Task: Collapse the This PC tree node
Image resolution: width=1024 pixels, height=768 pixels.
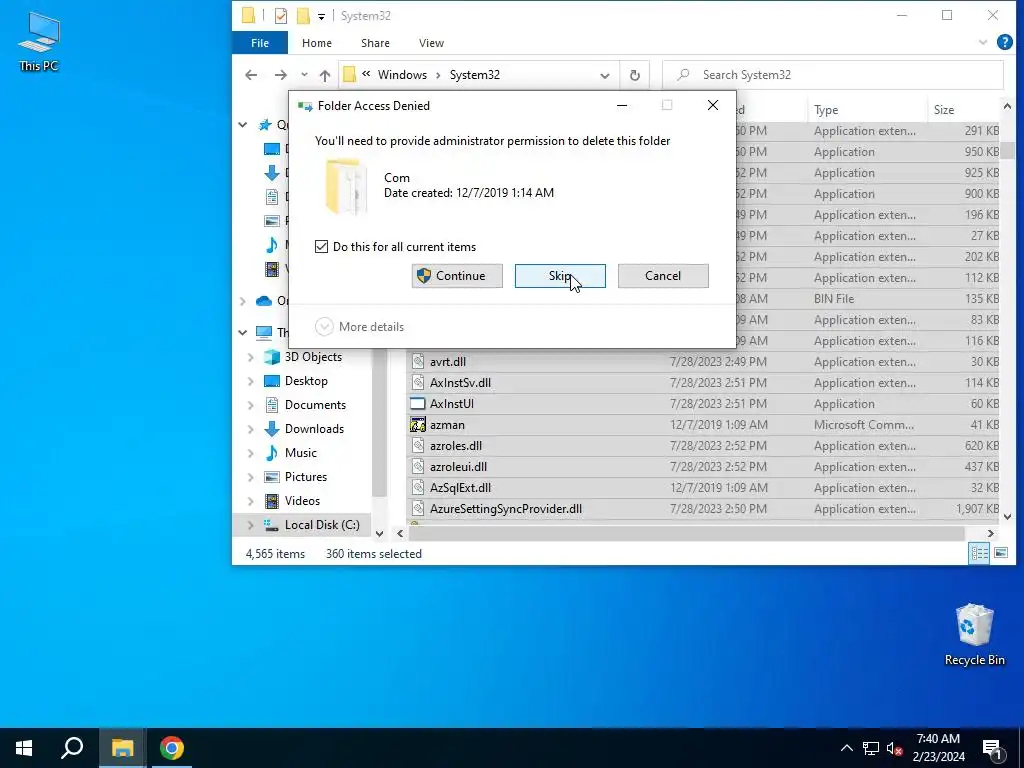Action: click(243, 332)
